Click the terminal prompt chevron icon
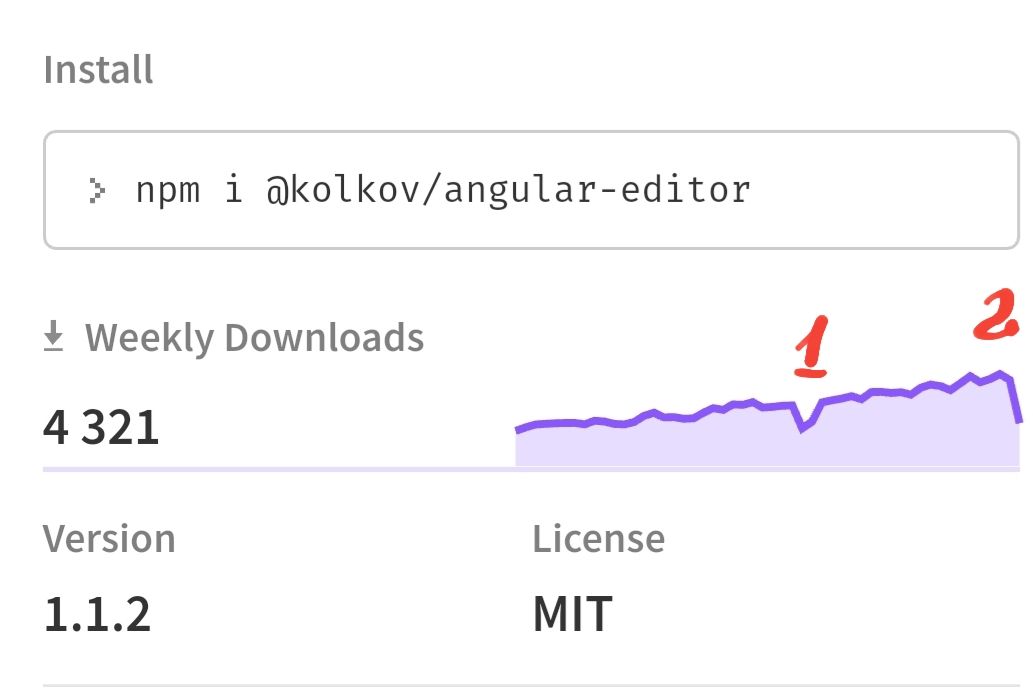This screenshot has width=1033, height=691. click(96, 189)
